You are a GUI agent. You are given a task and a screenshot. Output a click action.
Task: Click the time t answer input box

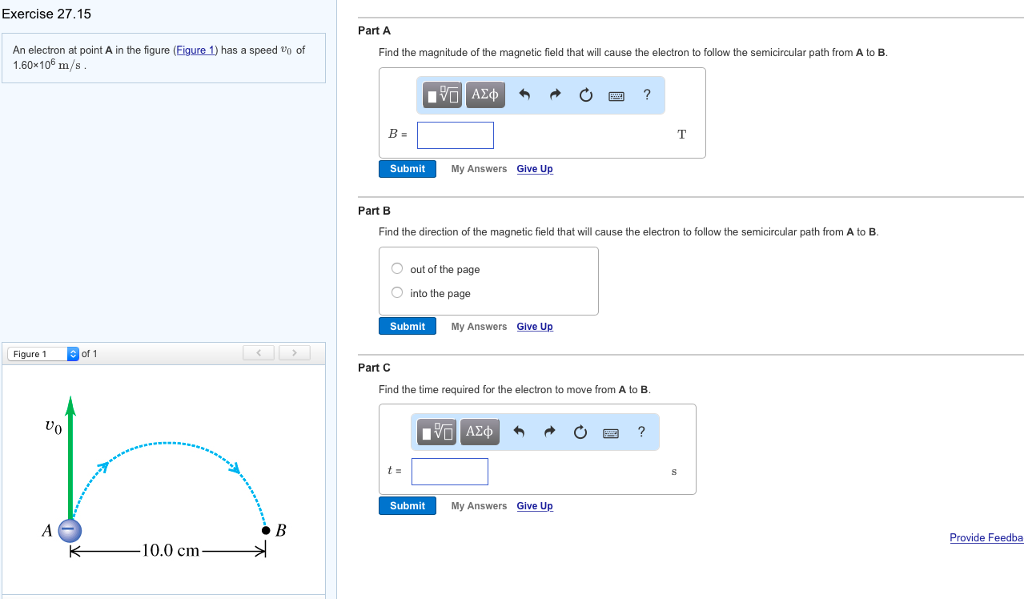tap(449, 471)
